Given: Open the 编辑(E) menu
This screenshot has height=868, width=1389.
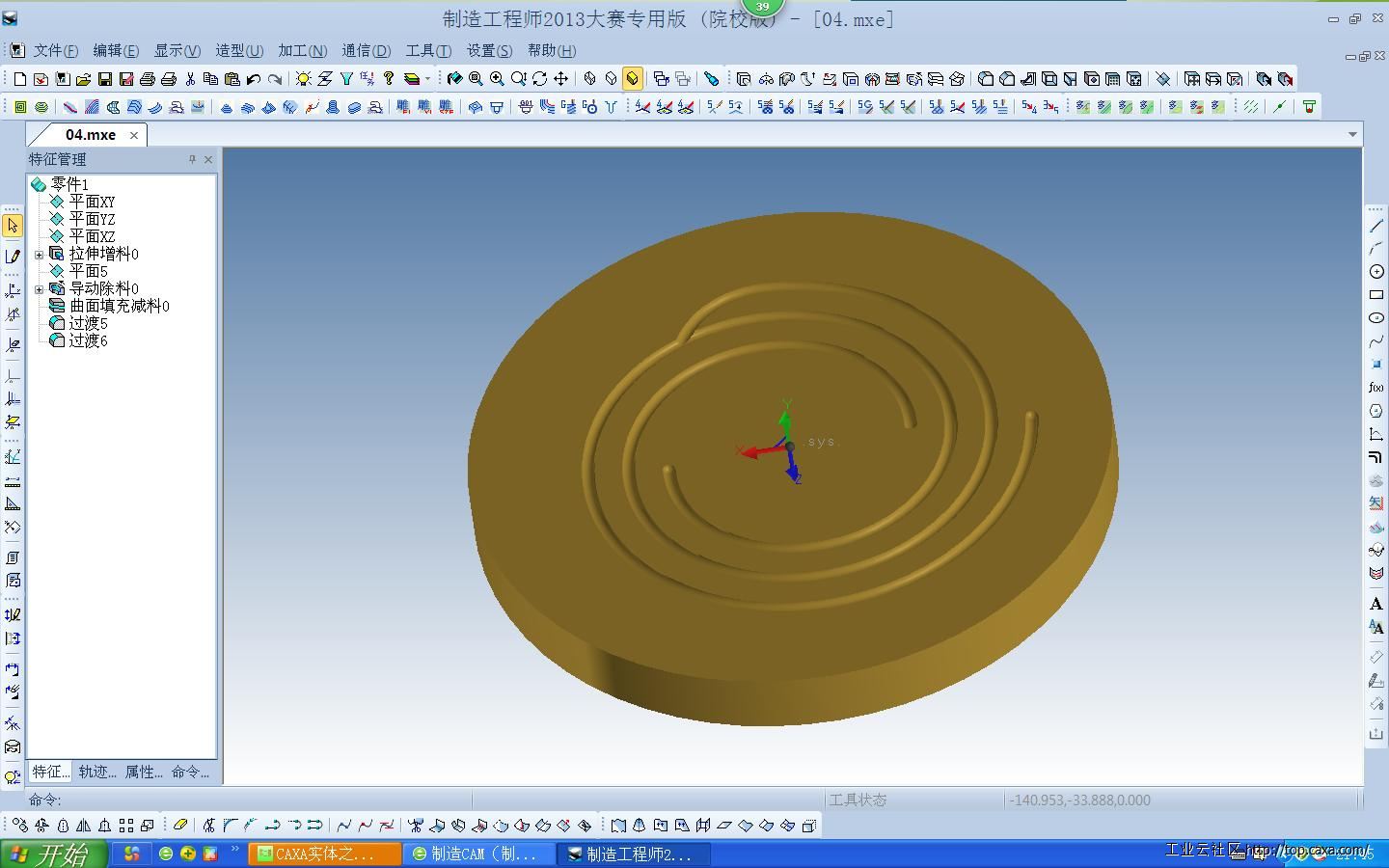Looking at the screenshot, I should click(116, 51).
